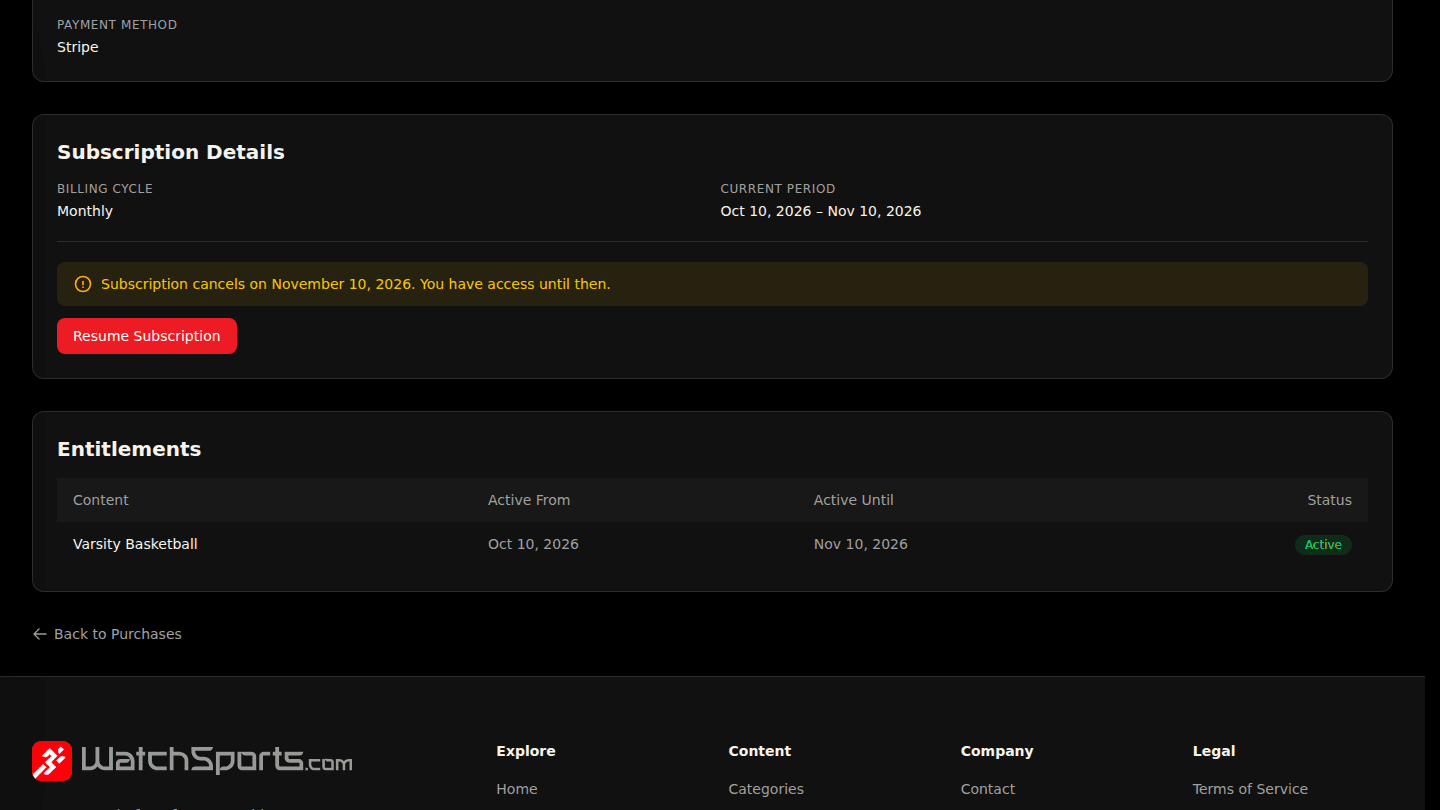1440x810 pixels.
Task: Click the Resume Subscription button
Action: (147, 336)
